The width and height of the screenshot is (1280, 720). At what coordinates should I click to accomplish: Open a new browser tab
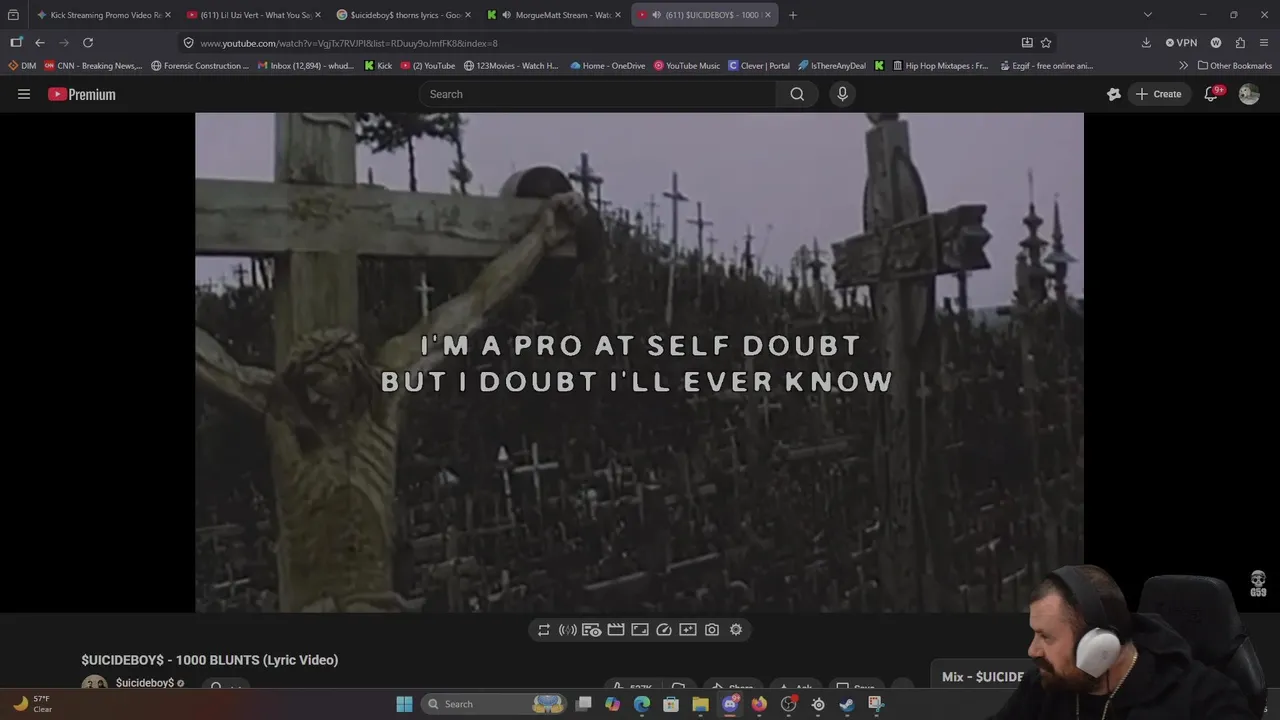tap(793, 15)
